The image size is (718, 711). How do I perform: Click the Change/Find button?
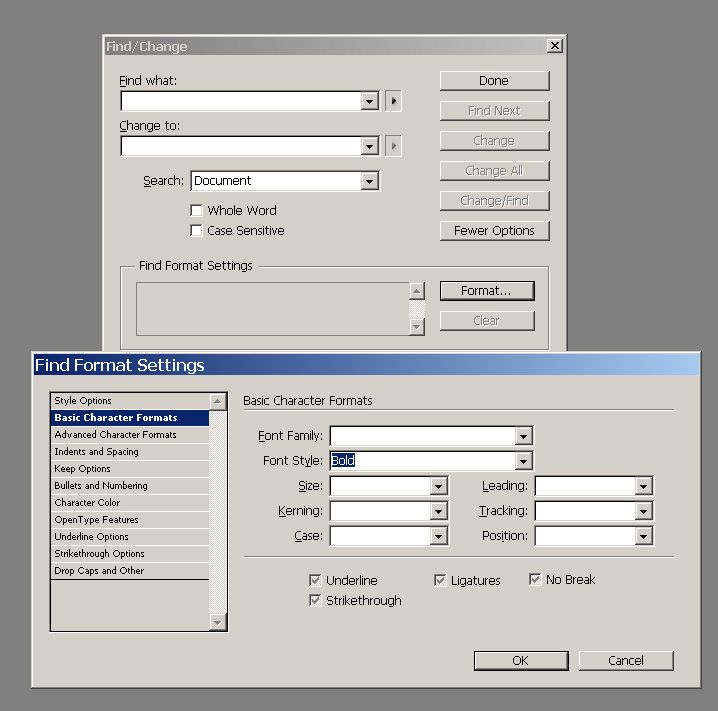click(x=494, y=201)
